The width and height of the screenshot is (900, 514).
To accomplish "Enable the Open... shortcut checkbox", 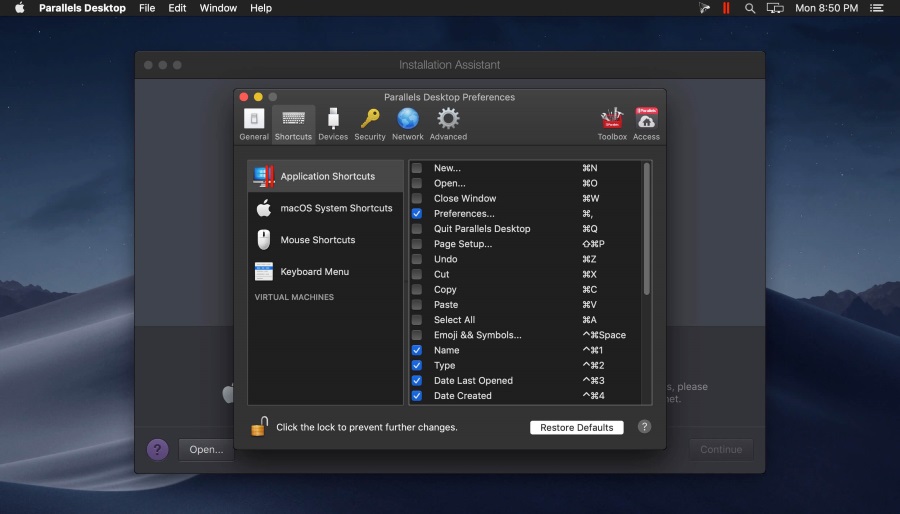I will click(417, 183).
